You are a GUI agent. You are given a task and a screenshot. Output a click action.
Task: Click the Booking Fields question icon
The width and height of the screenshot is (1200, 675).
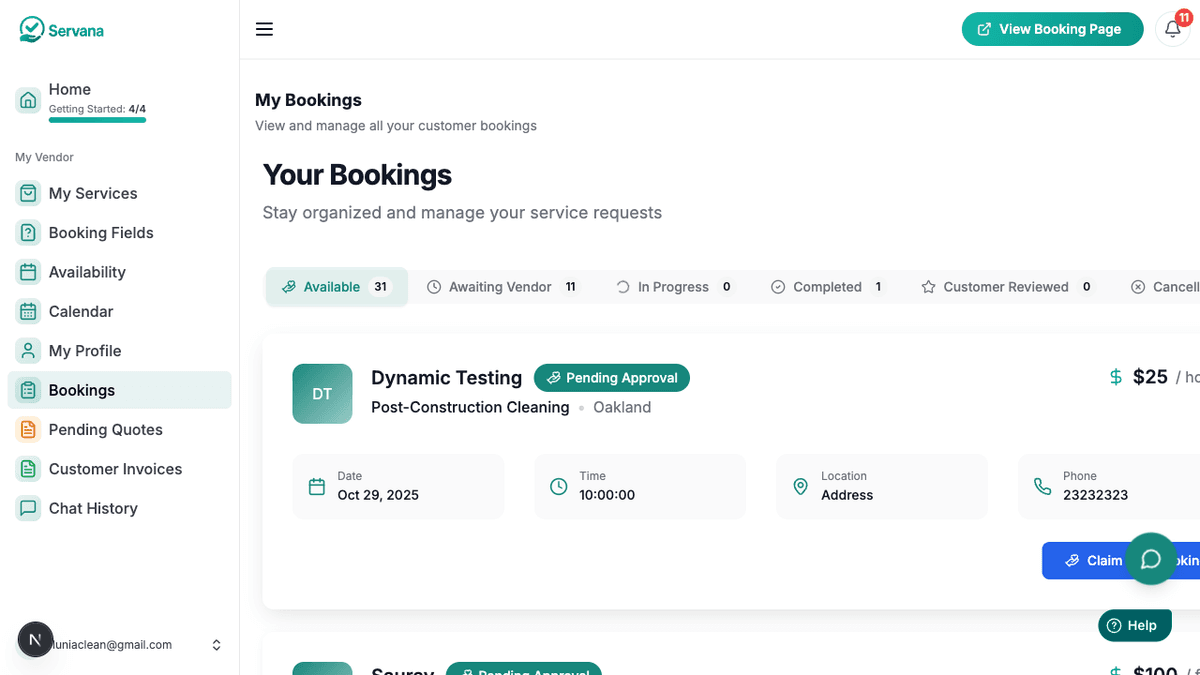pyautogui.click(x=28, y=233)
